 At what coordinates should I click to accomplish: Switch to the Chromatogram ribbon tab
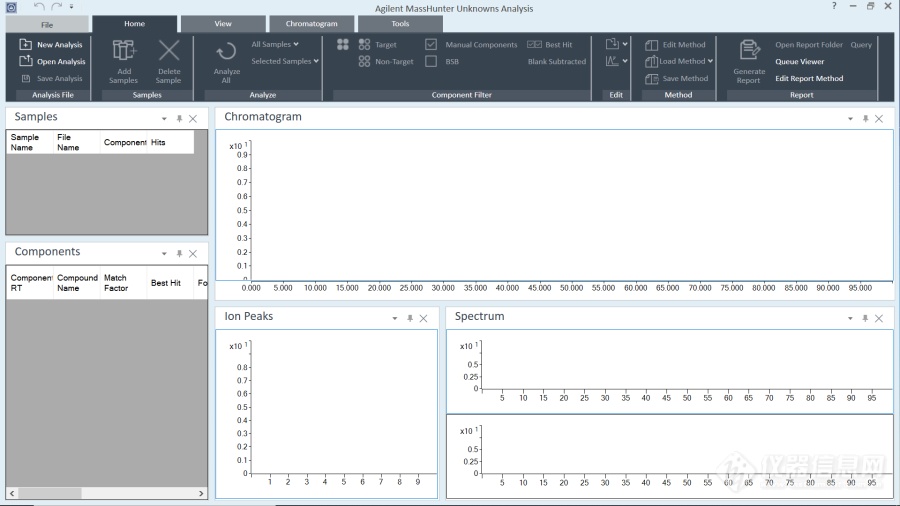pos(312,24)
